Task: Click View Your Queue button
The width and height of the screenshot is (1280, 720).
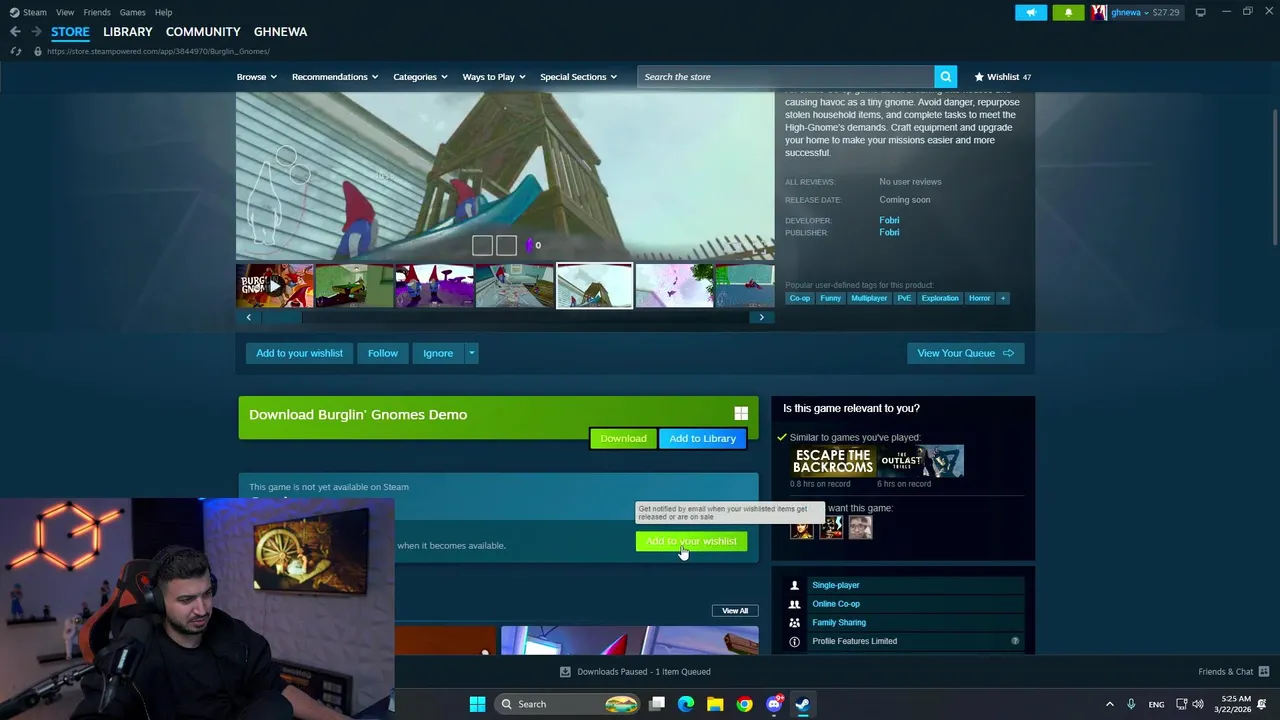Action: pyautogui.click(x=965, y=353)
